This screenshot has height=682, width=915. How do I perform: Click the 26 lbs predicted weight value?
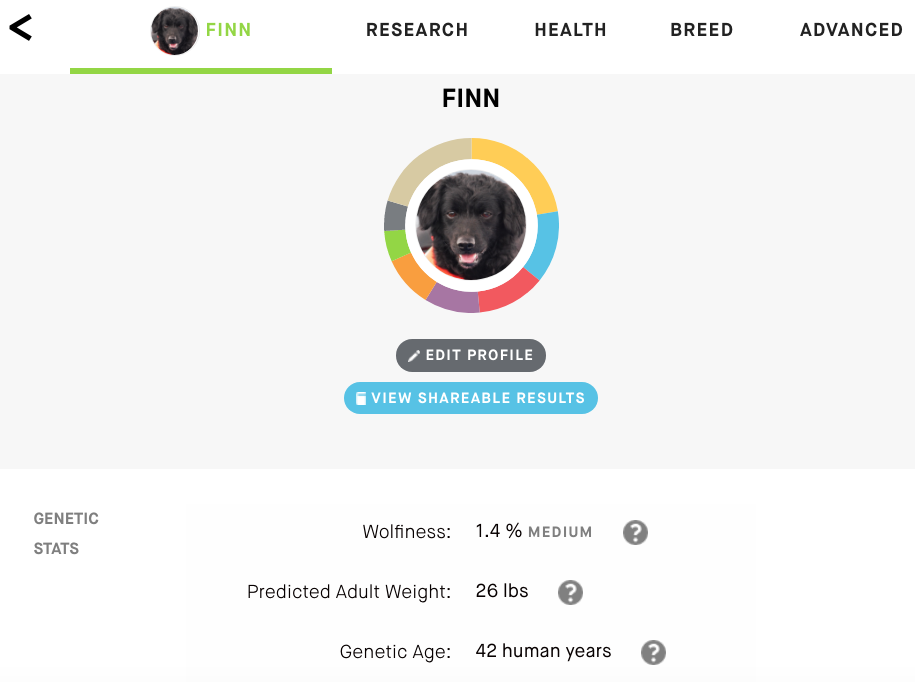[501, 591]
